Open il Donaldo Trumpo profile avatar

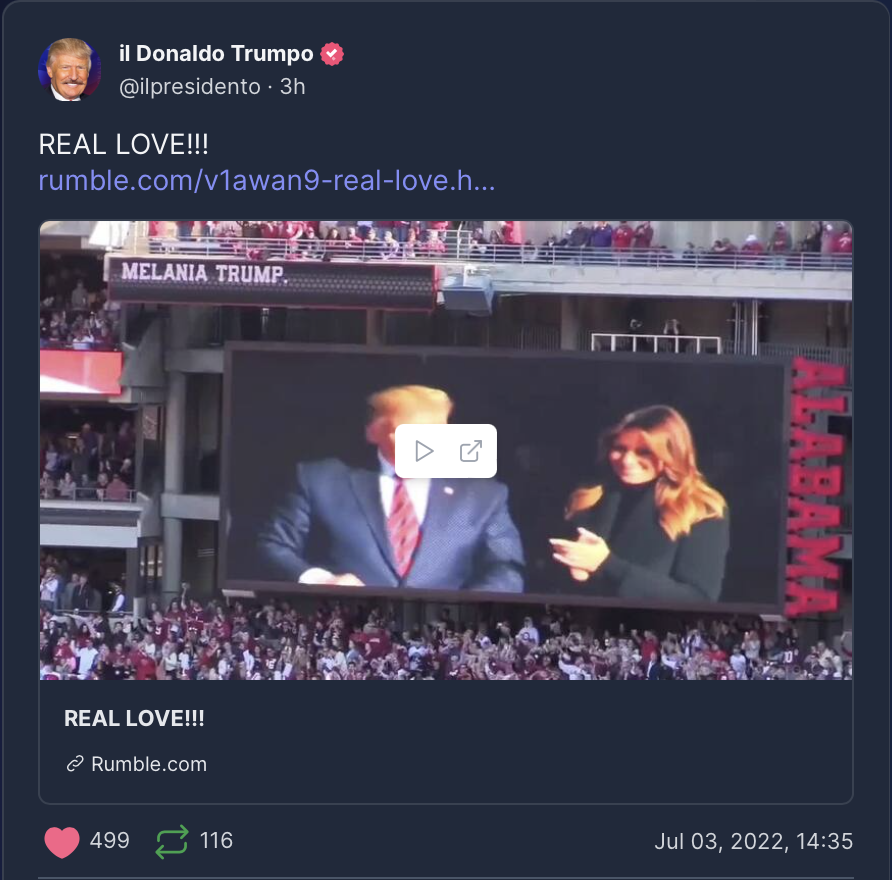click(x=70, y=69)
